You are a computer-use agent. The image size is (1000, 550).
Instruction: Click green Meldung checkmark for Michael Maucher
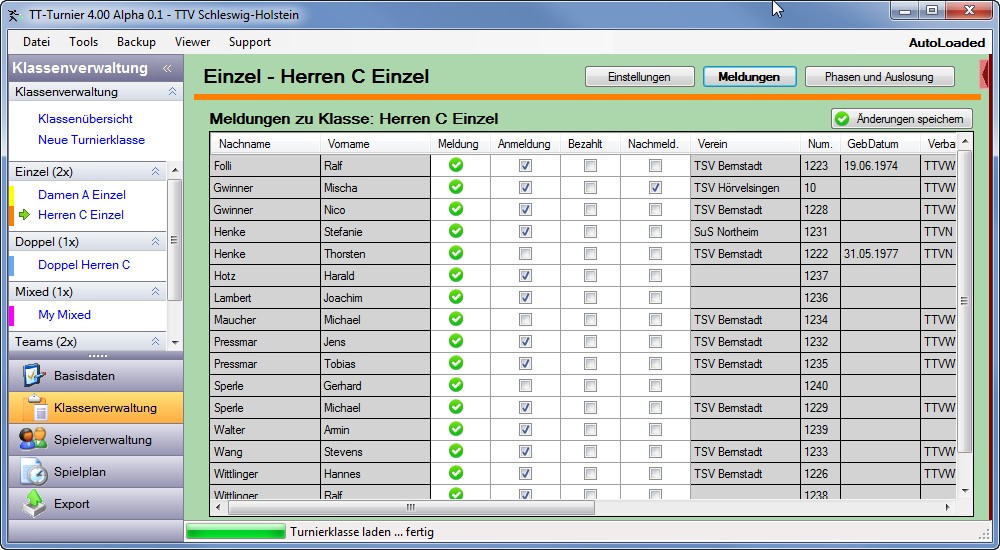pos(456,319)
